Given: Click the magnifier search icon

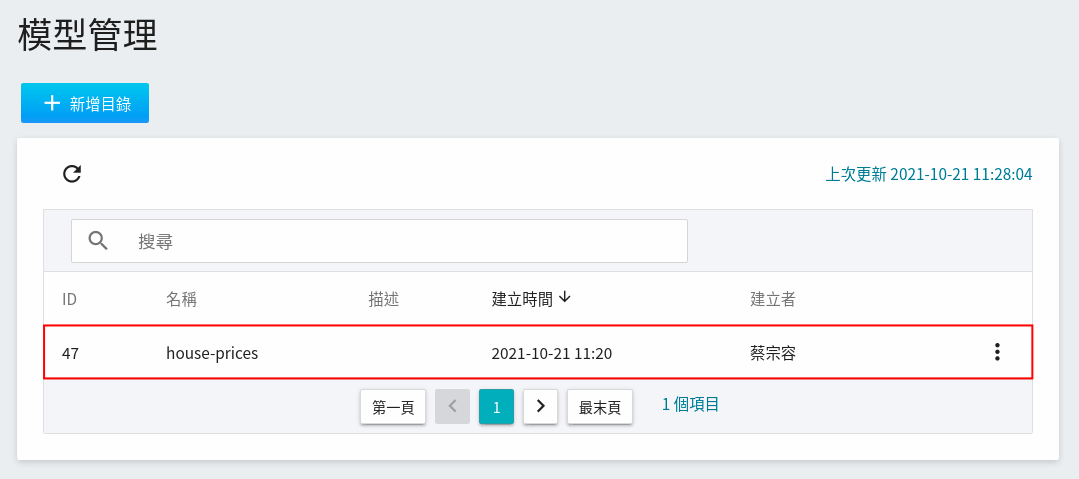Looking at the screenshot, I should (x=98, y=241).
